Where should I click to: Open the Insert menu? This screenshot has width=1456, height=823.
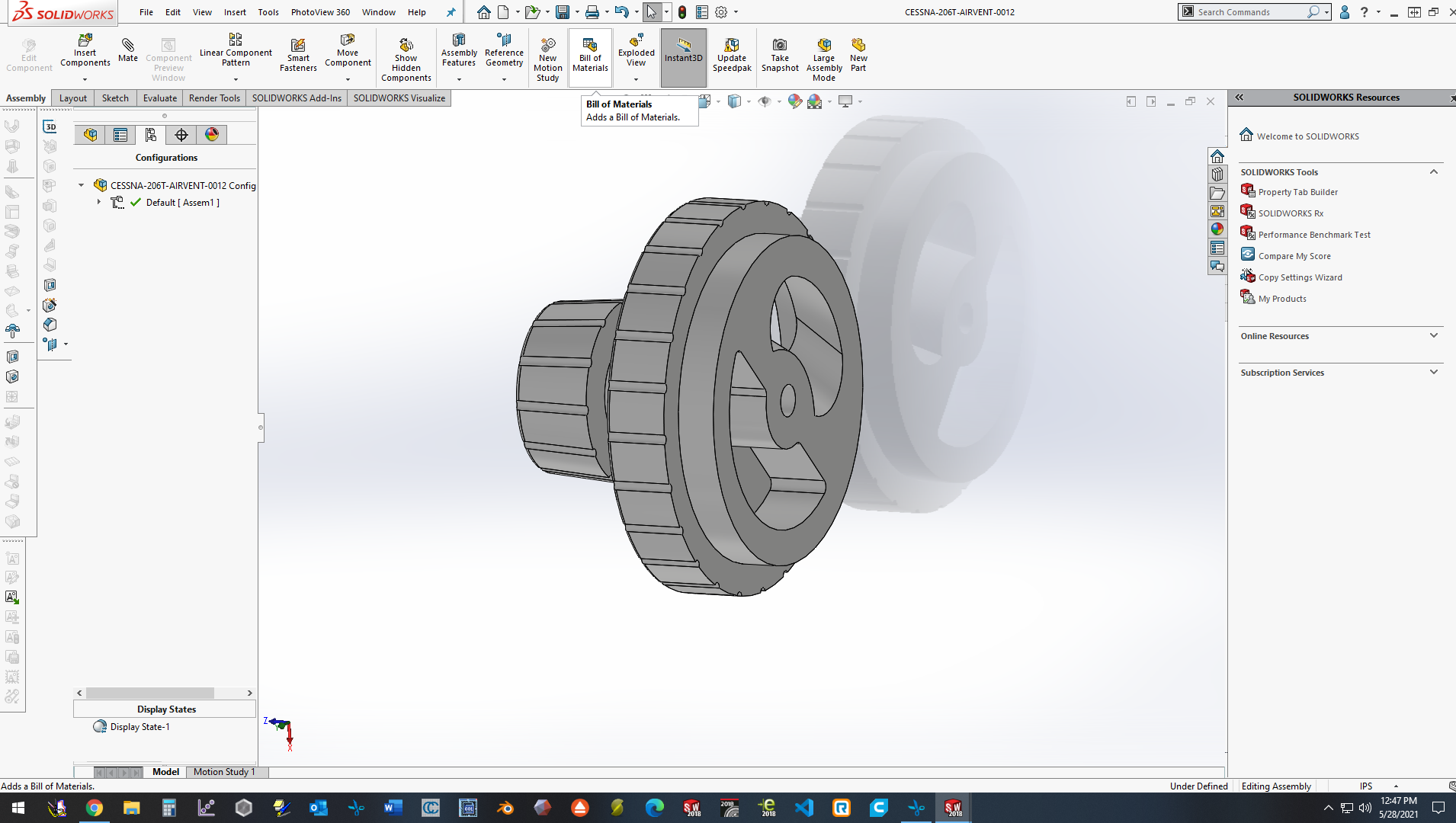click(x=235, y=12)
